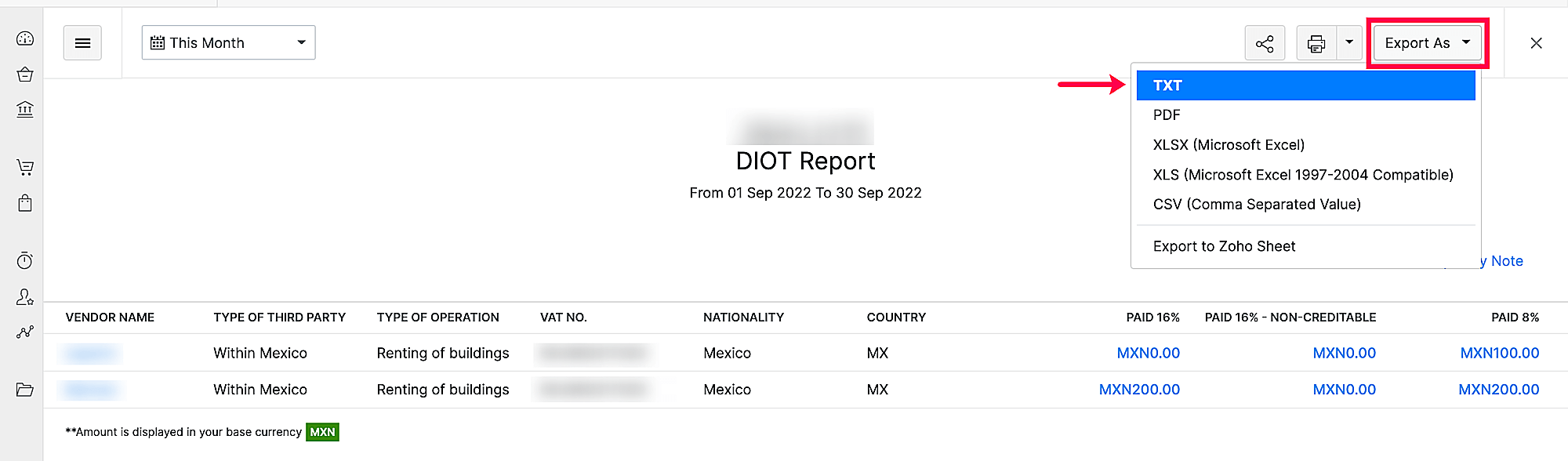
Task: Expand the print options arrow
Action: pos(1349,43)
